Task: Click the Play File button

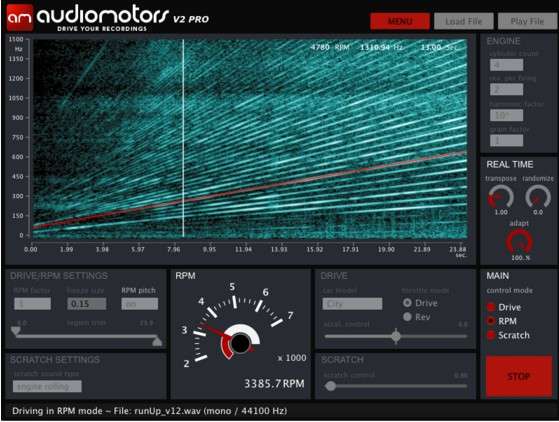Action: coord(527,21)
